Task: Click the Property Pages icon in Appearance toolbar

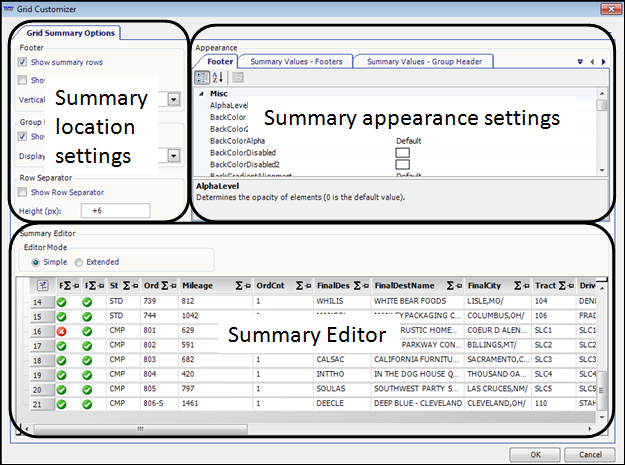Action: 238,78
